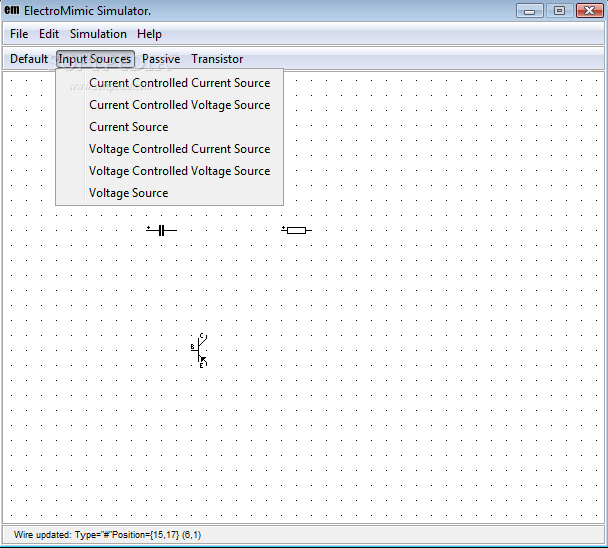
Task: Click the 'Wire updated' status bar text
Action: pos(107,535)
